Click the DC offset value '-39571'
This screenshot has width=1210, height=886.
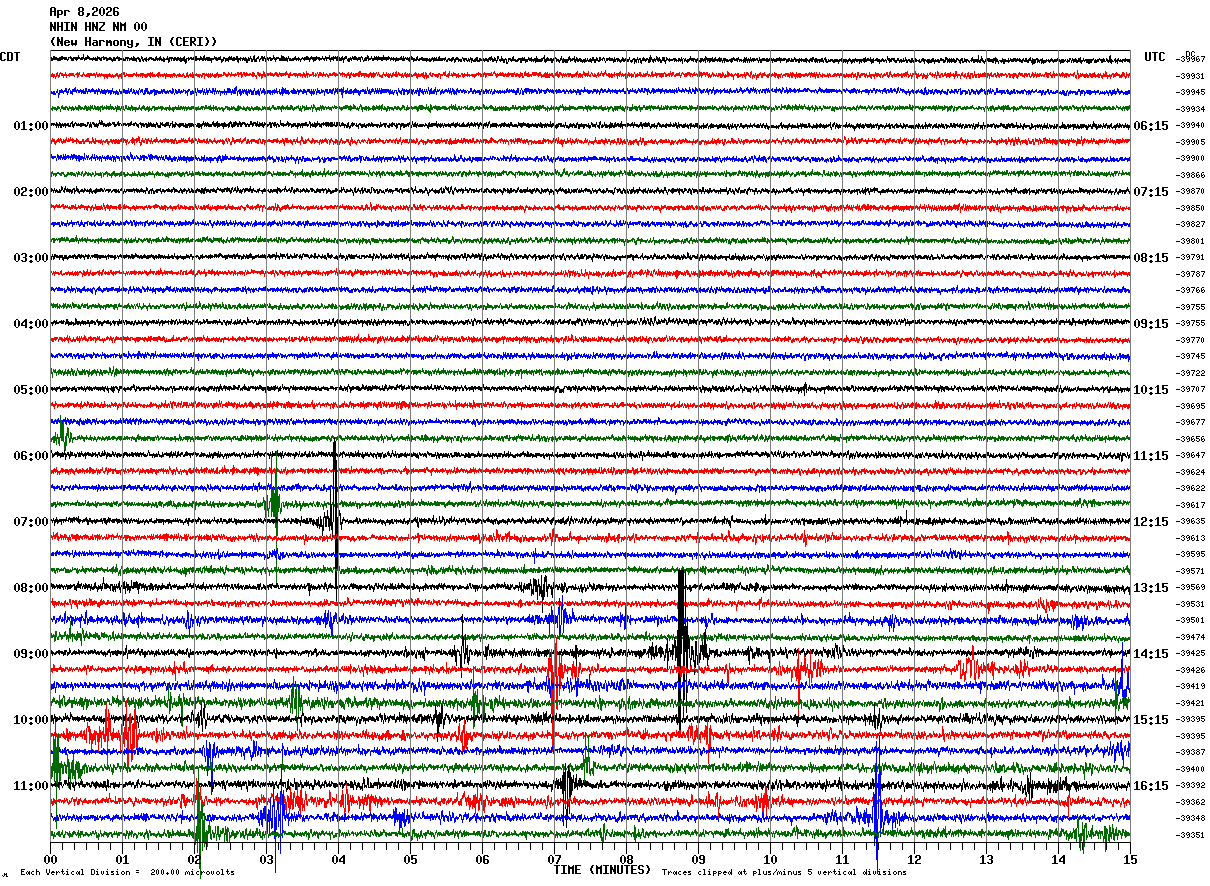(x=1191, y=571)
